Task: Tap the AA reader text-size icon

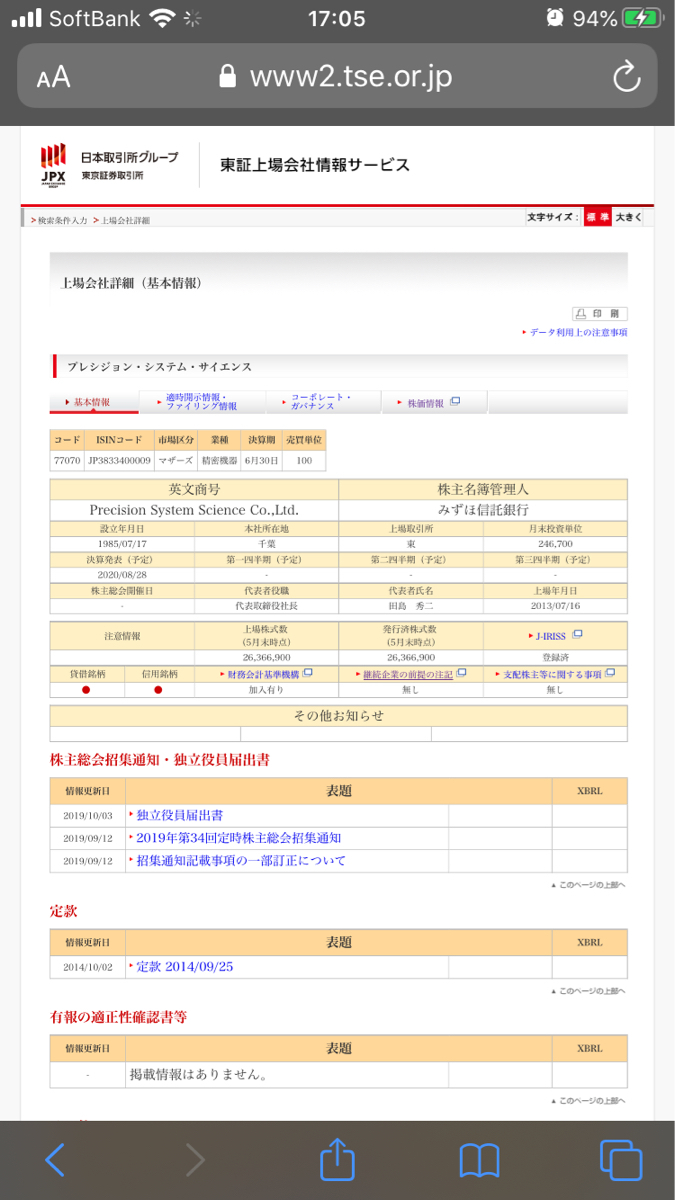Action: tap(53, 78)
